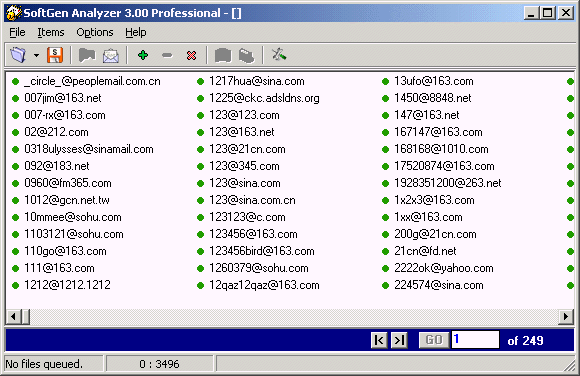Viewport: 580px width, 376px height.
Task: Click the GO button
Action: pos(434,340)
